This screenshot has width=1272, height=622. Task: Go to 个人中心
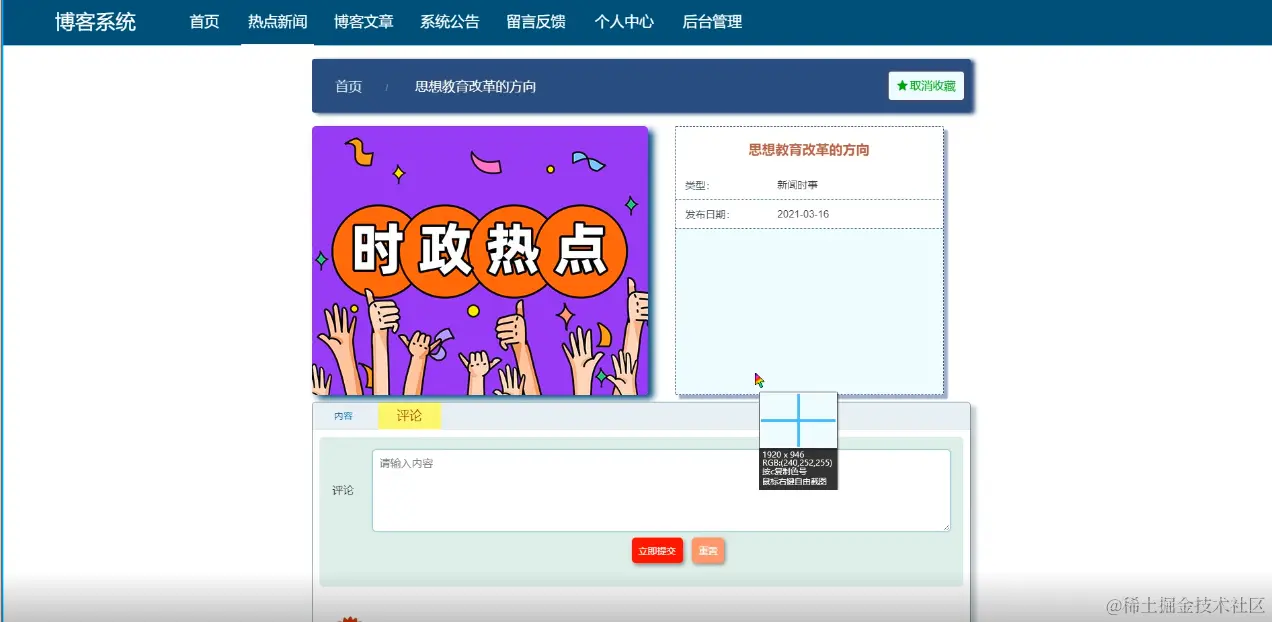tap(623, 22)
